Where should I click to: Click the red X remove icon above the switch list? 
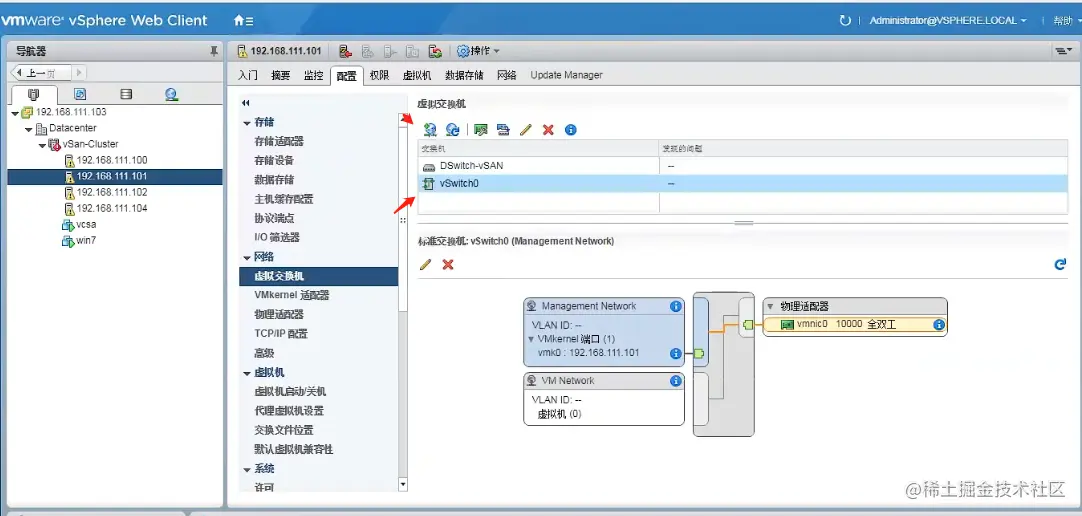tap(548, 130)
